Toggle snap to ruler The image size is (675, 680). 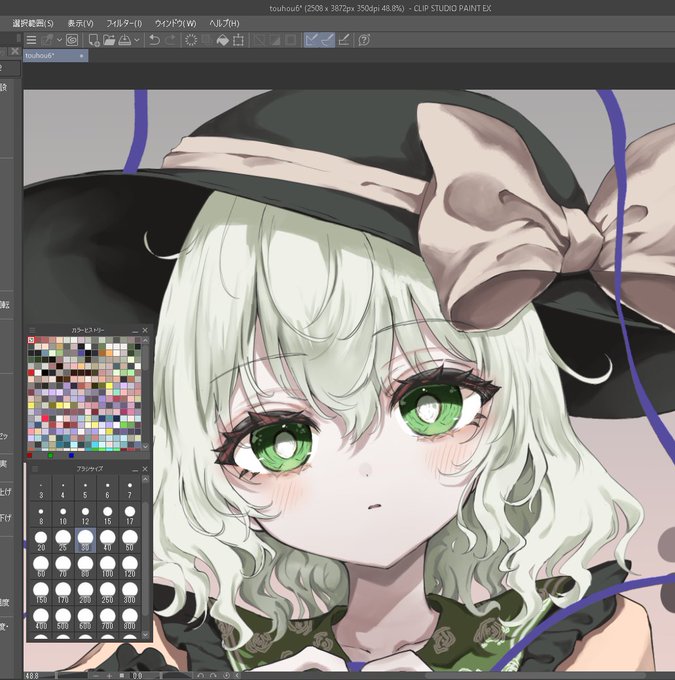click(x=311, y=40)
